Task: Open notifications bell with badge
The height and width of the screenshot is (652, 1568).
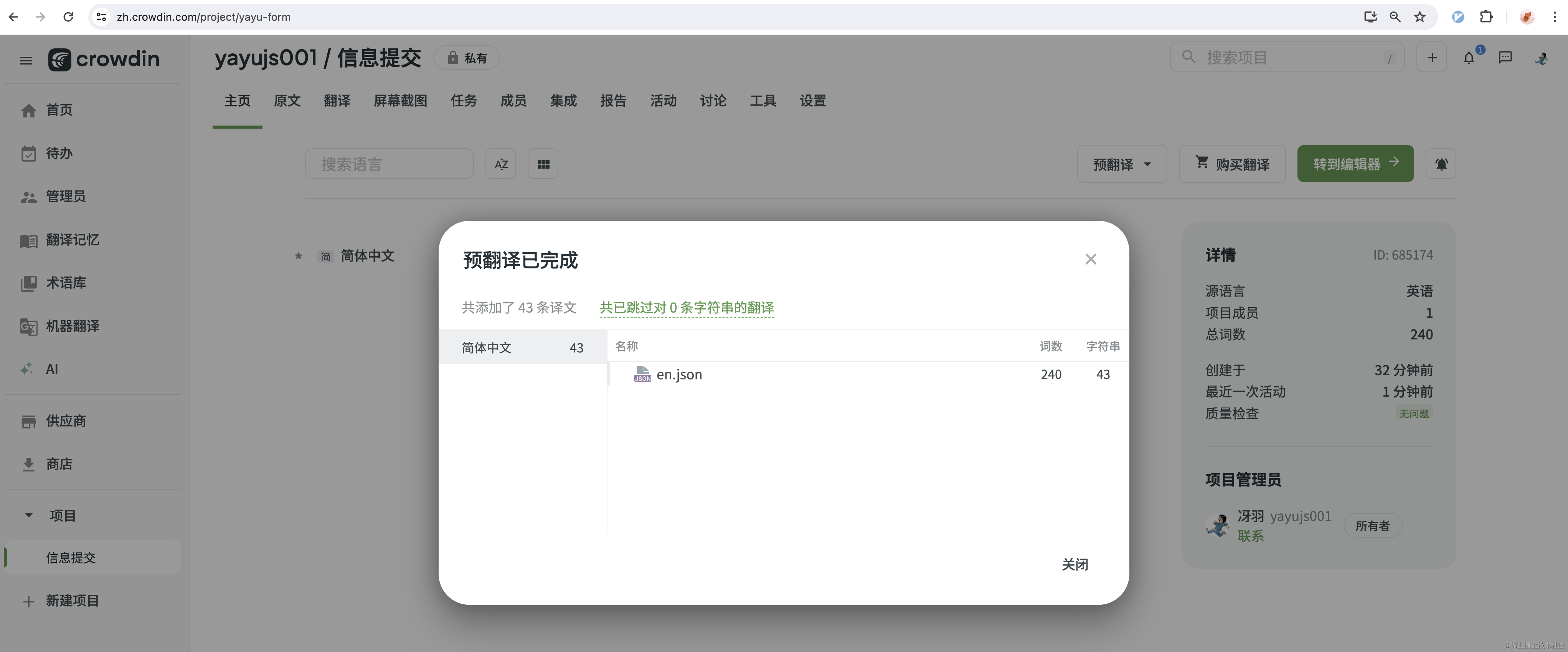Action: pos(1469,58)
